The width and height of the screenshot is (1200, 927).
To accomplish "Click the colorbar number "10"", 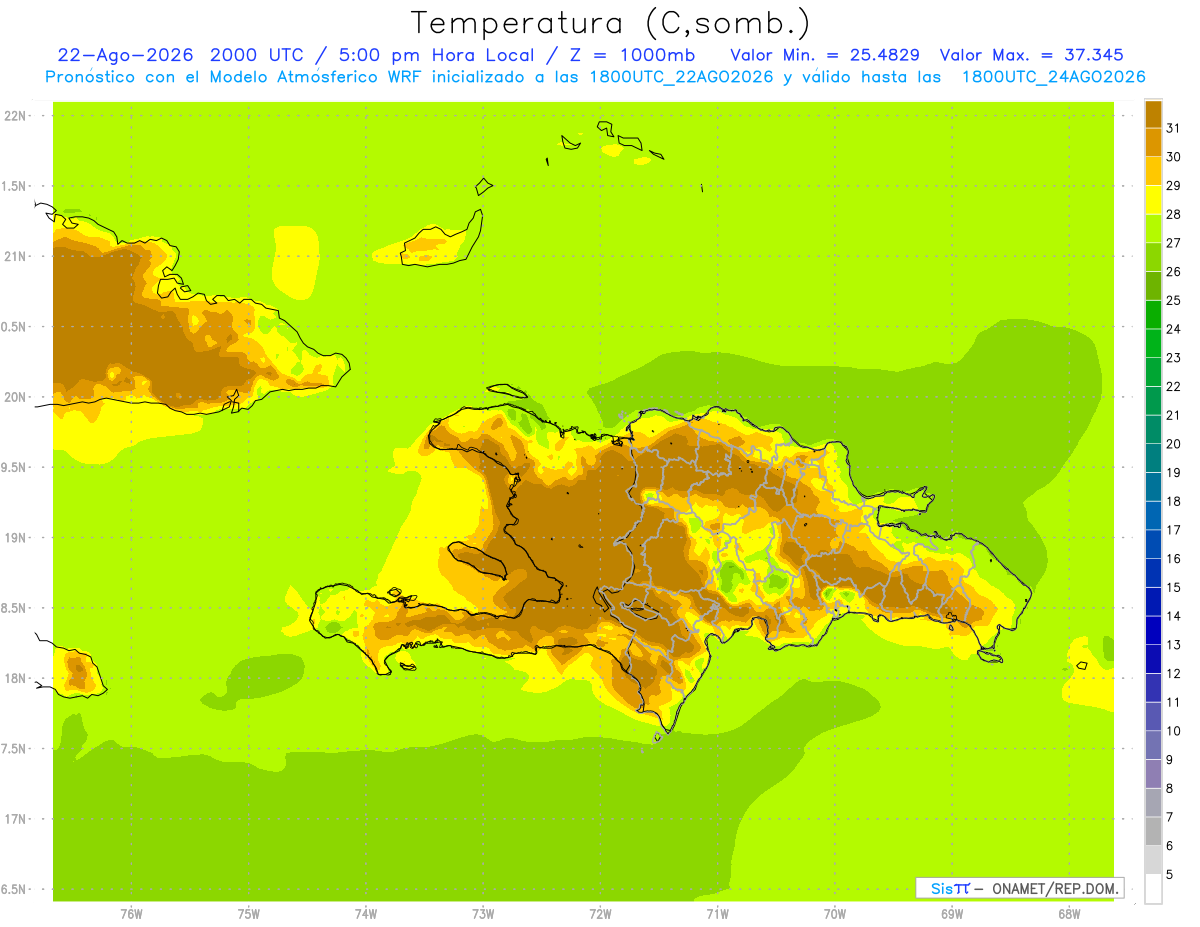I will [1174, 731].
